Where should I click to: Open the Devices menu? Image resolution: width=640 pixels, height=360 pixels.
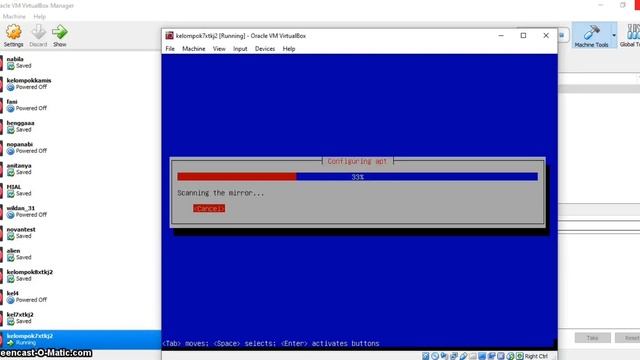point(265,49)
